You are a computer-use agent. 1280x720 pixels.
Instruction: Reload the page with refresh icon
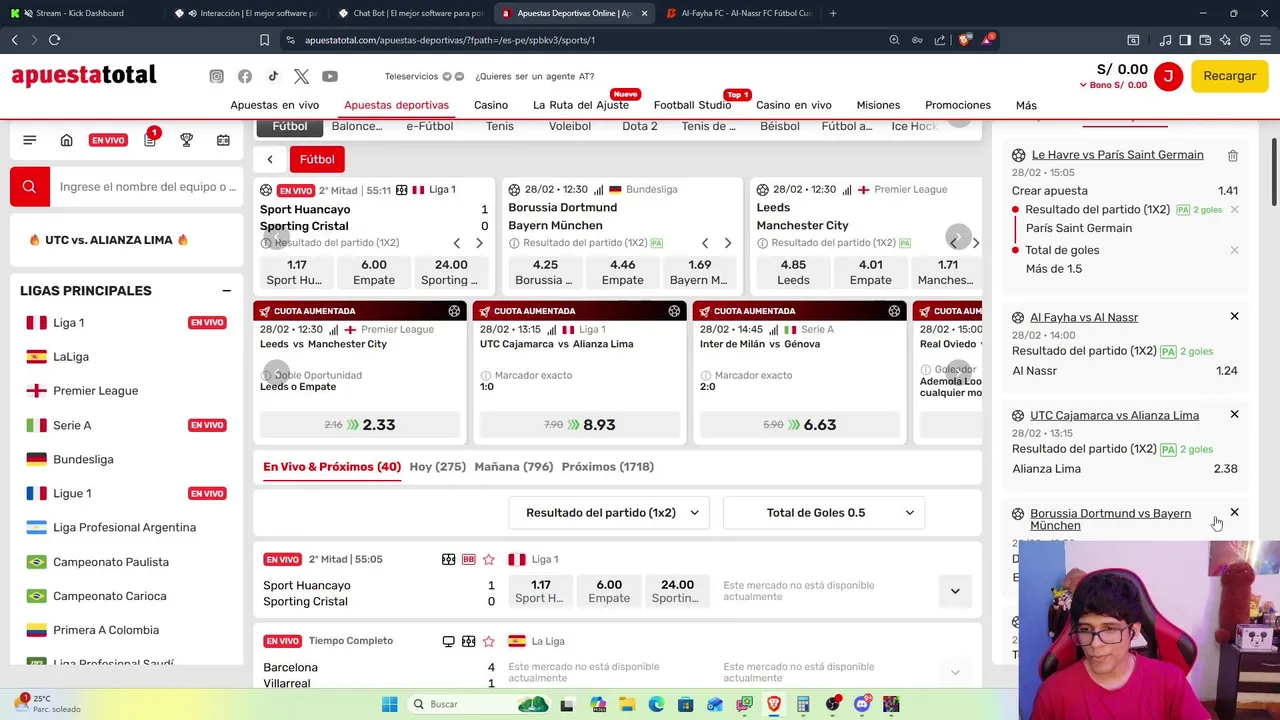(54, 40)
